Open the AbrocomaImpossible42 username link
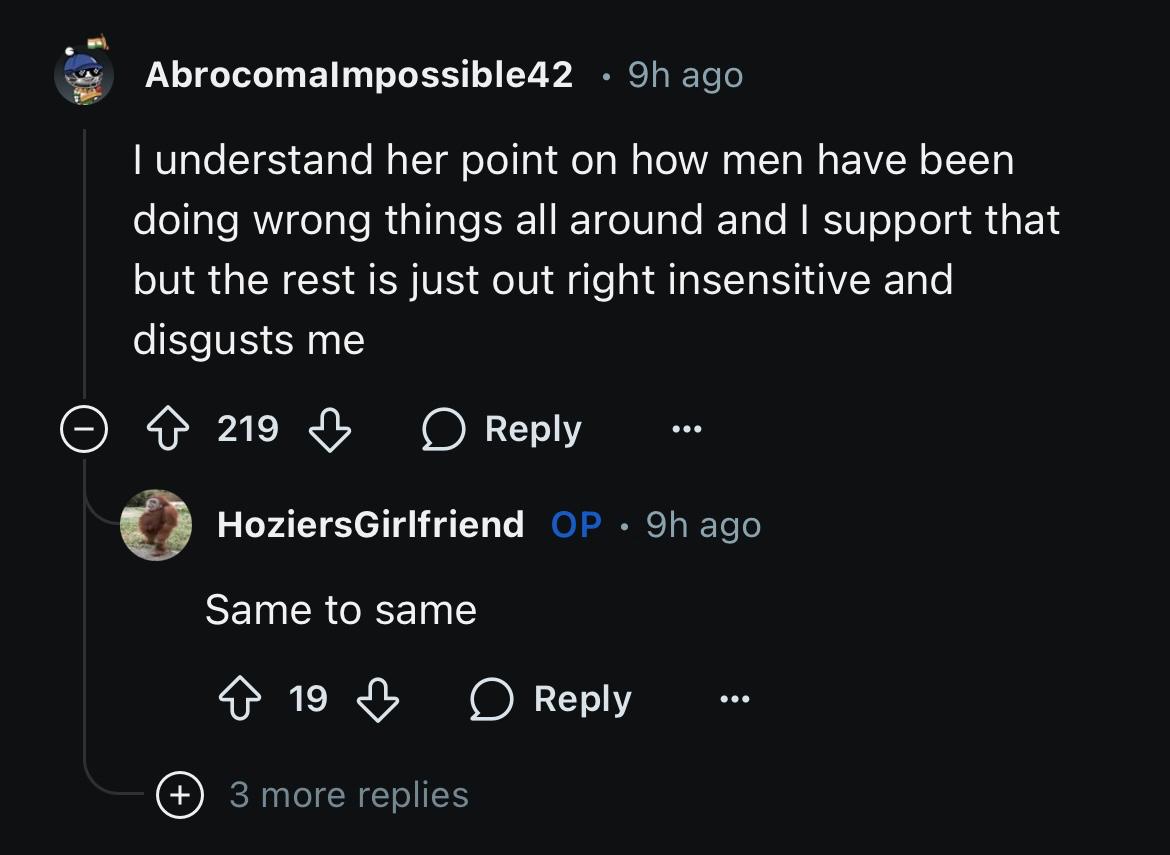Image resolution: width=1170 pixels, height=855 pixels. pos(359,74)
